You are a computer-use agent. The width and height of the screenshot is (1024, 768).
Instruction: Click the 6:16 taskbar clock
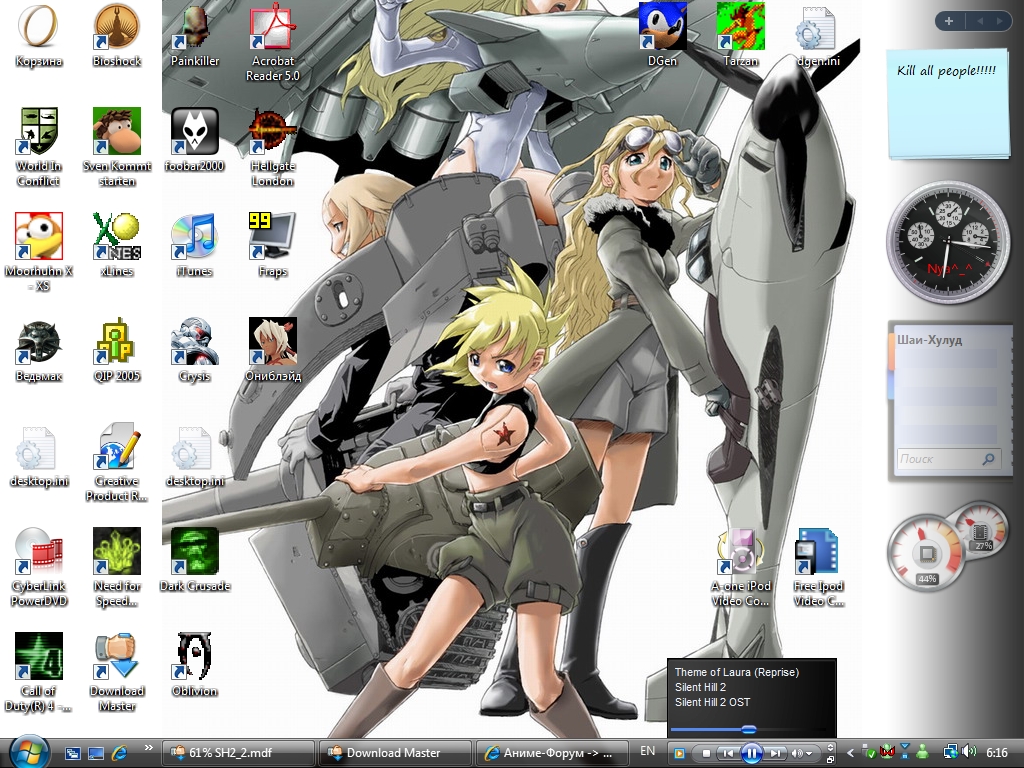[997, 753]
